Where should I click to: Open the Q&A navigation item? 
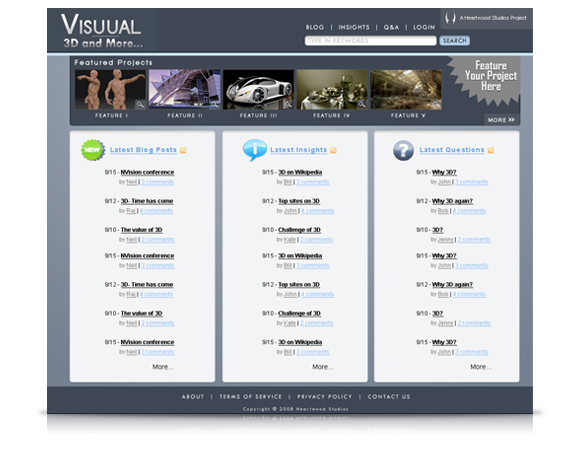coord(391,27)
